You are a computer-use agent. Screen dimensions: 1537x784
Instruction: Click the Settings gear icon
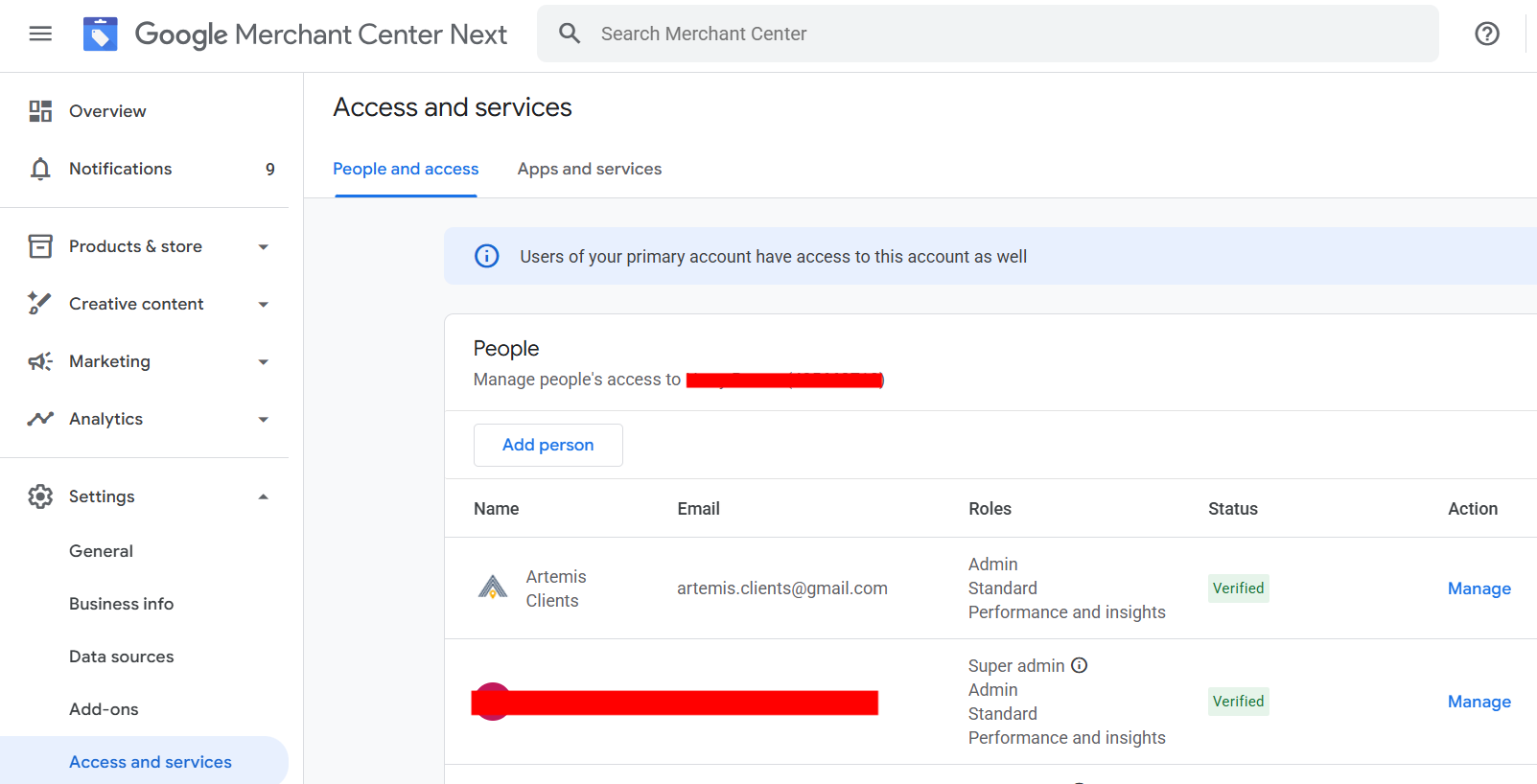click(40, 496)
